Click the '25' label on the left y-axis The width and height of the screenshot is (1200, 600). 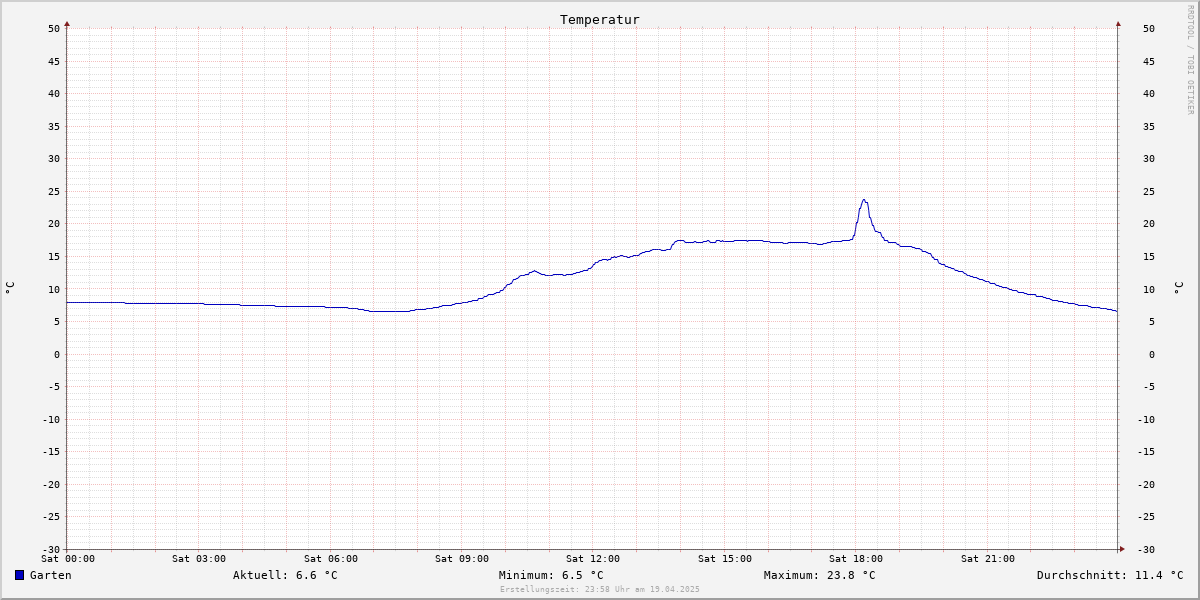(54, 192)
